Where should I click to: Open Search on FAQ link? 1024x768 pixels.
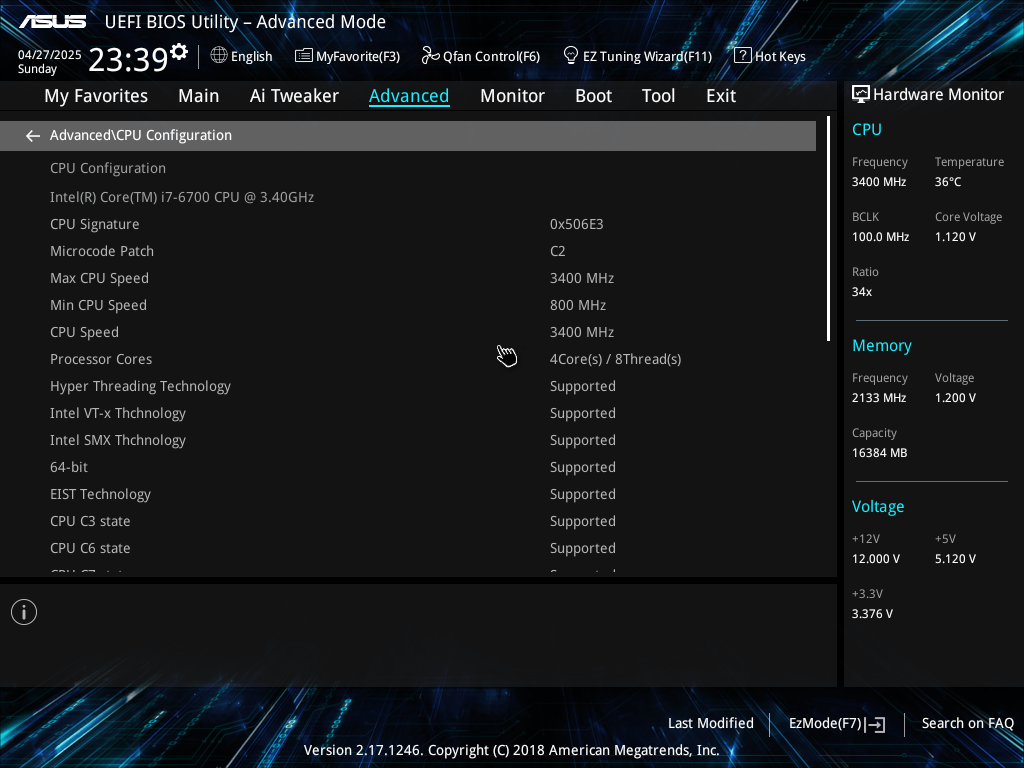tap(967, 724)
